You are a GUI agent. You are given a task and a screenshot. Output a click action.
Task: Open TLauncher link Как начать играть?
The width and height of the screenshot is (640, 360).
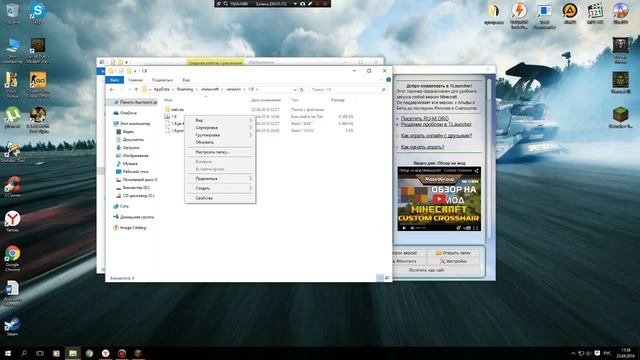point(422,147)
